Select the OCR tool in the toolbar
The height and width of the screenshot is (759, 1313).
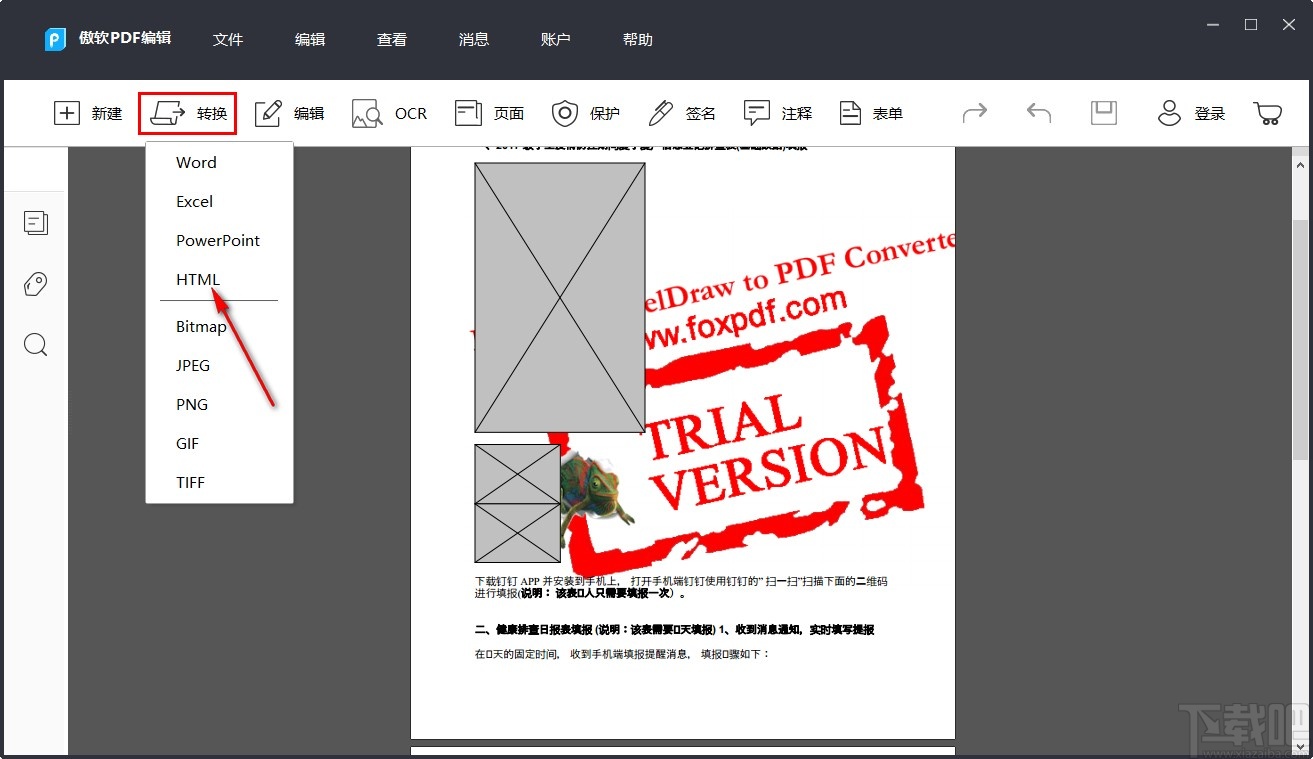pyautogui.click(x=390, y=113)
